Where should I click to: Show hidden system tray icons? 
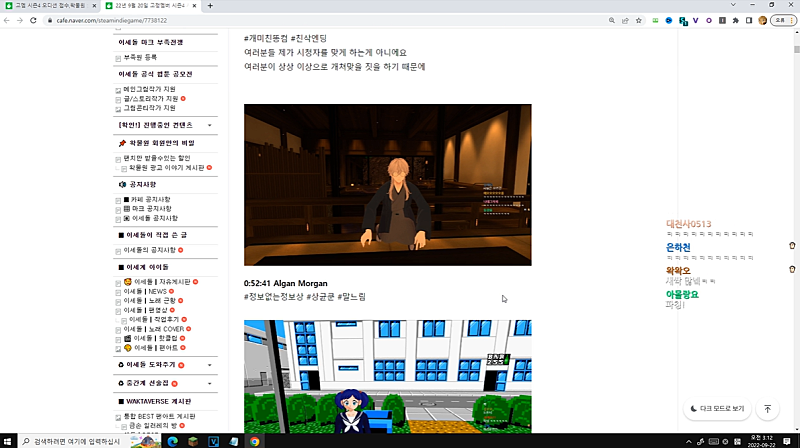pyautogui.click(x=688, y=441)
